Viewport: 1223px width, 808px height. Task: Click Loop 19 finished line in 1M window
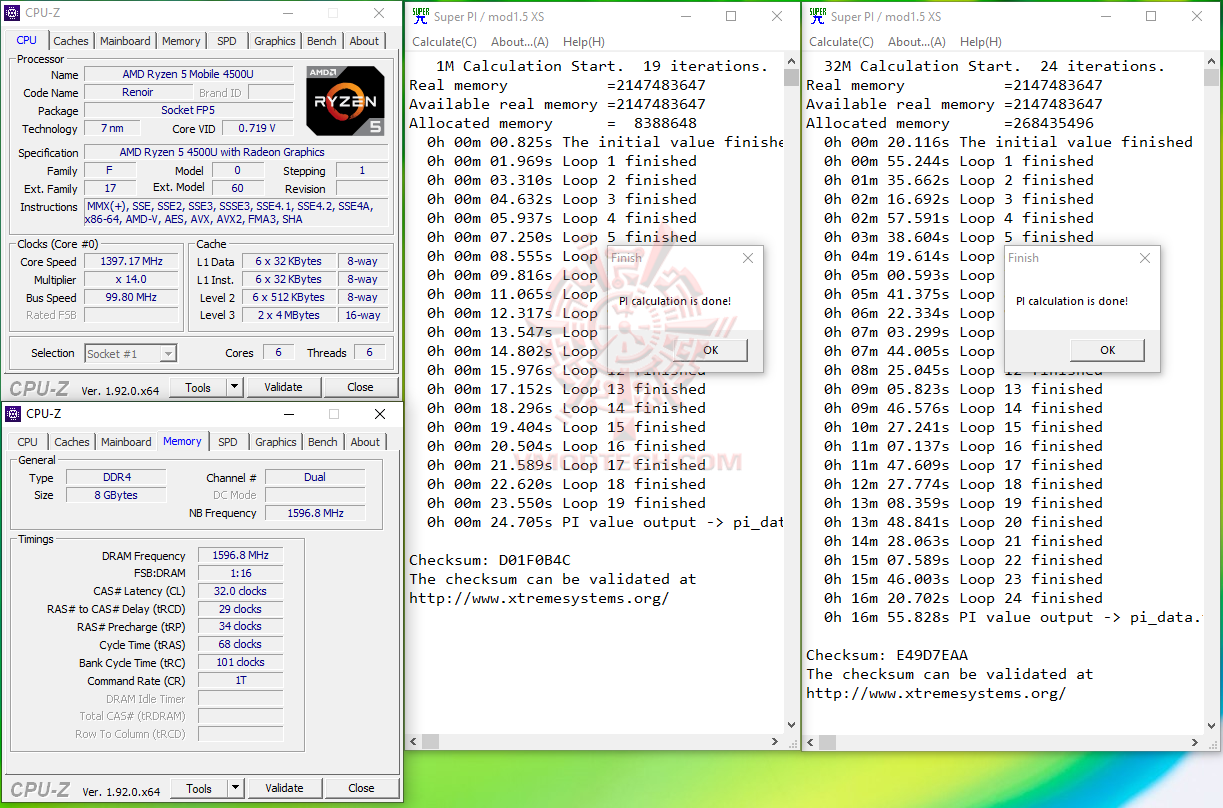tap(566, 503)
